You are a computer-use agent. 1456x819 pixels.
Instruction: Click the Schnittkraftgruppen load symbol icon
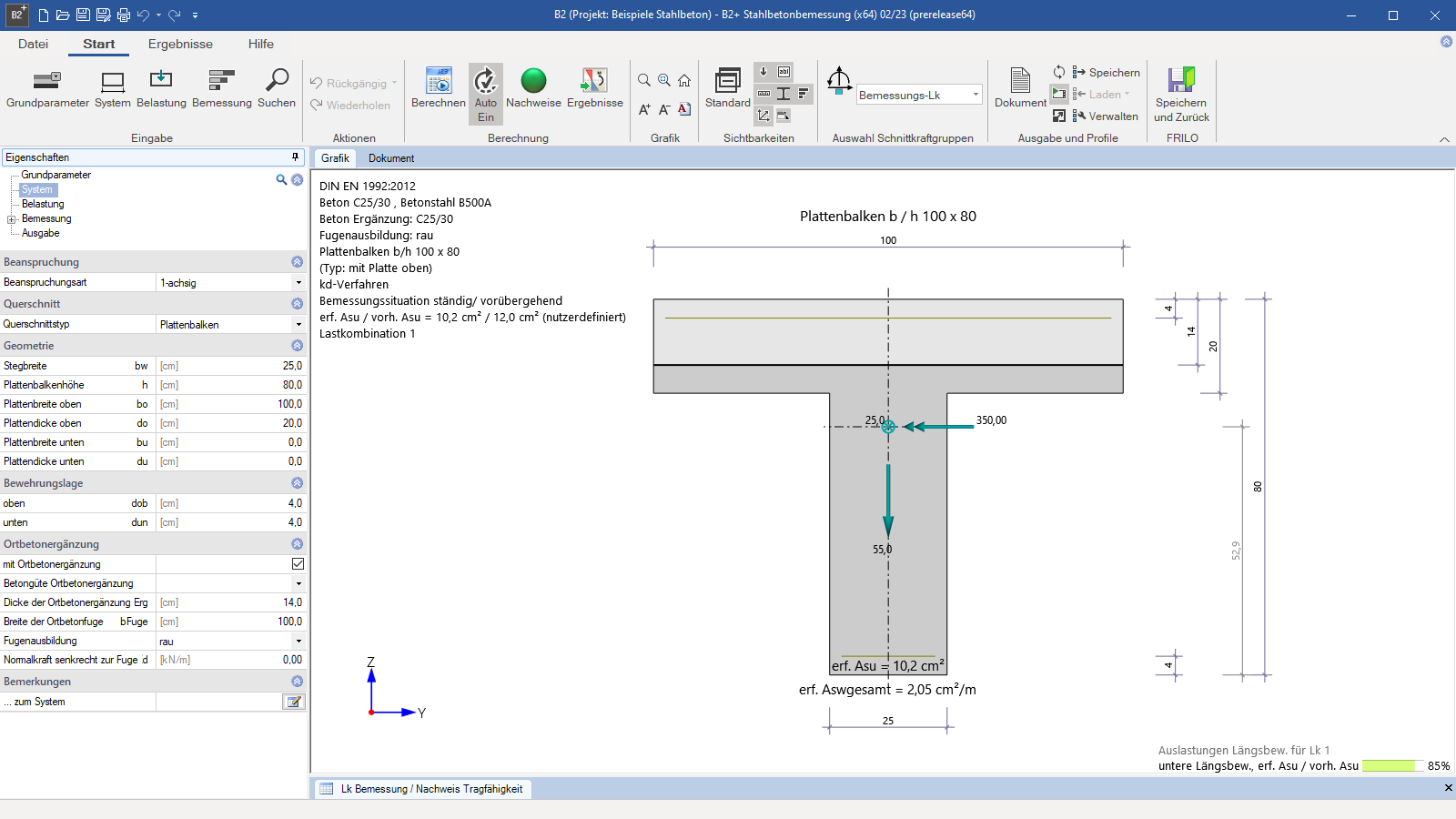point(839,81)
